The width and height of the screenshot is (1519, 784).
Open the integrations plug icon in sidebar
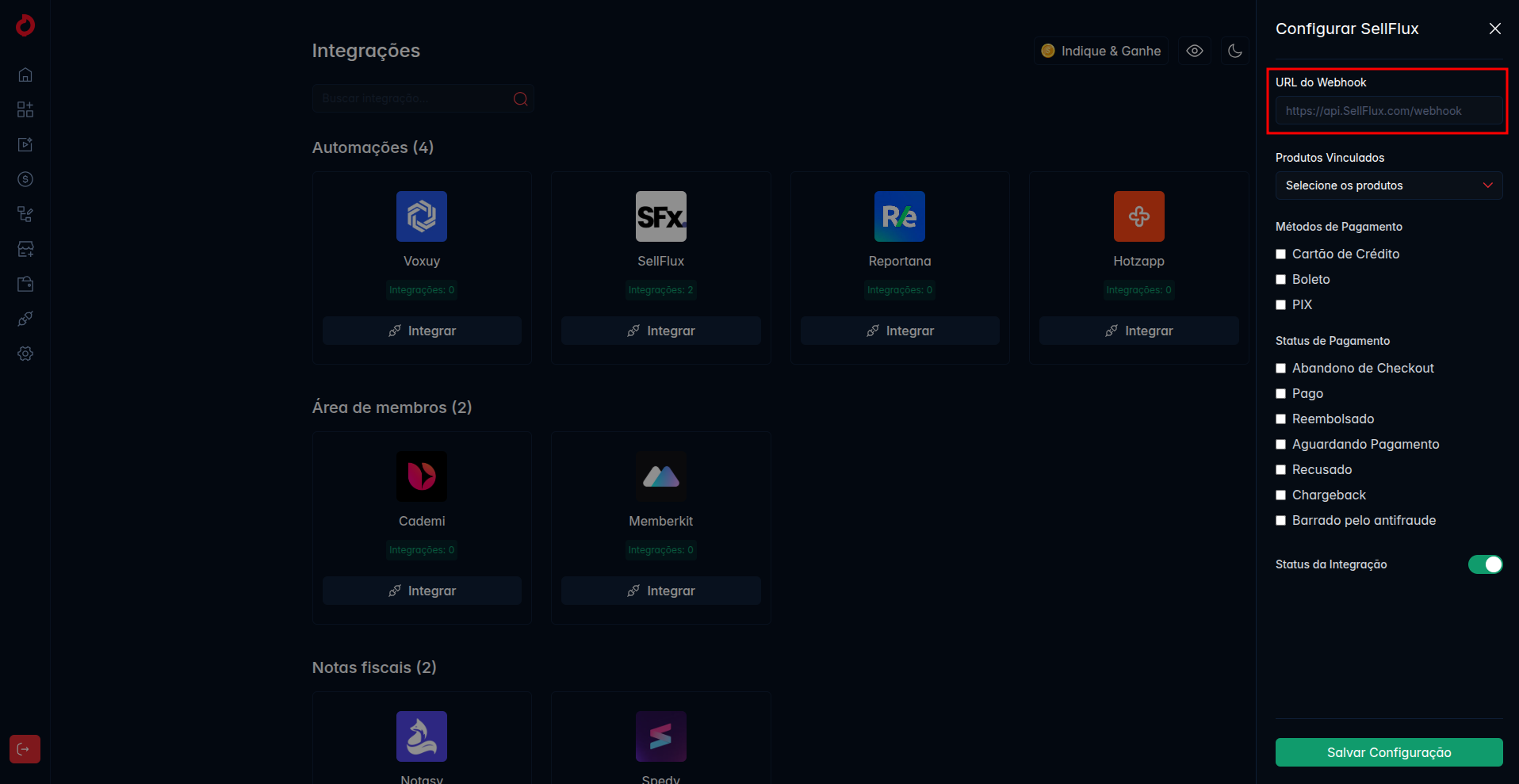coord(25,319)
